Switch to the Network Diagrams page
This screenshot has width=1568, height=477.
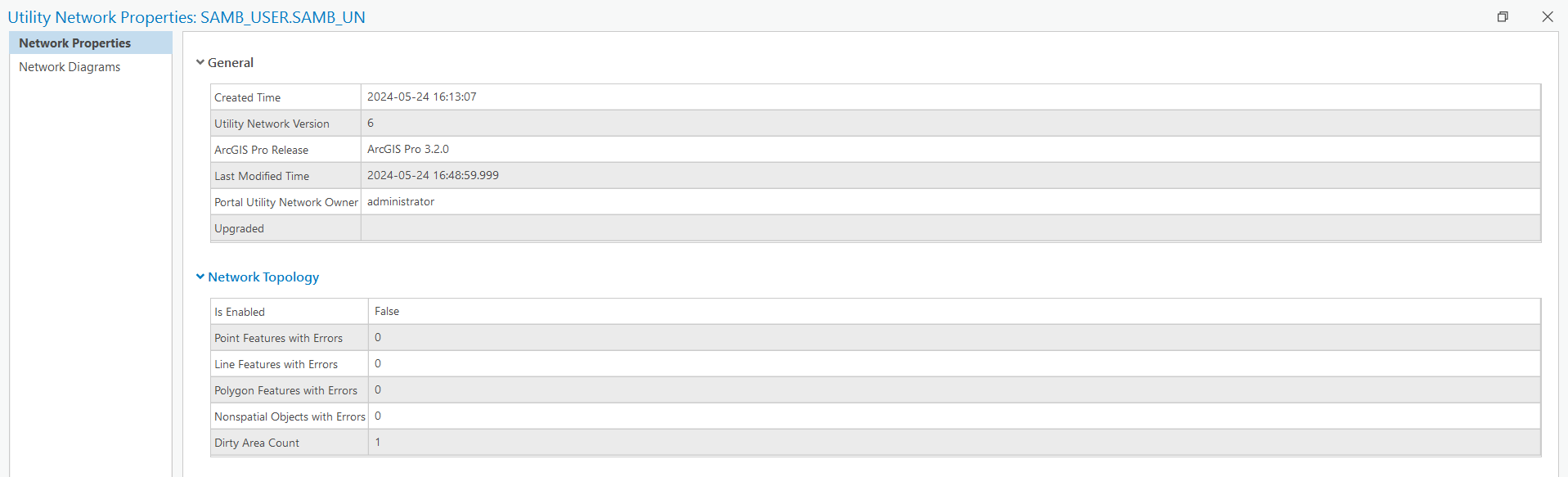70,66
